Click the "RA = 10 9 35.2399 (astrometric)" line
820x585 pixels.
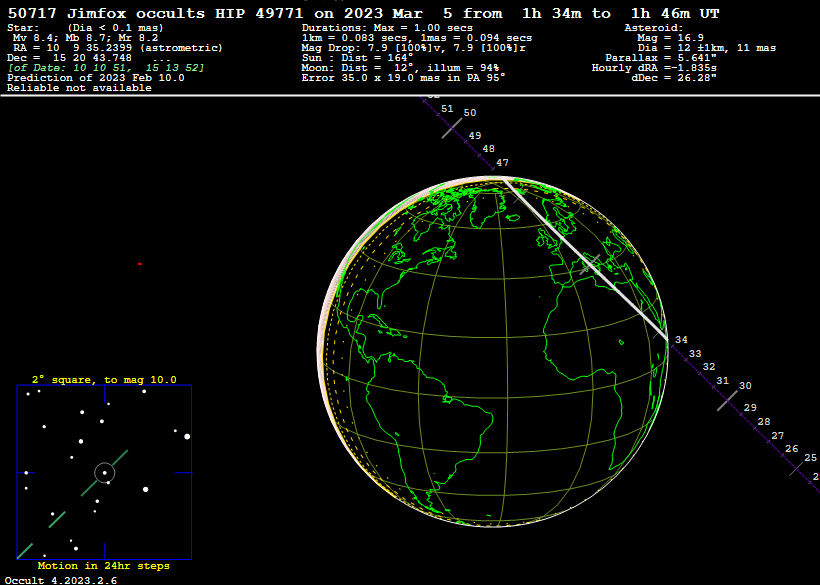[118, 48]
